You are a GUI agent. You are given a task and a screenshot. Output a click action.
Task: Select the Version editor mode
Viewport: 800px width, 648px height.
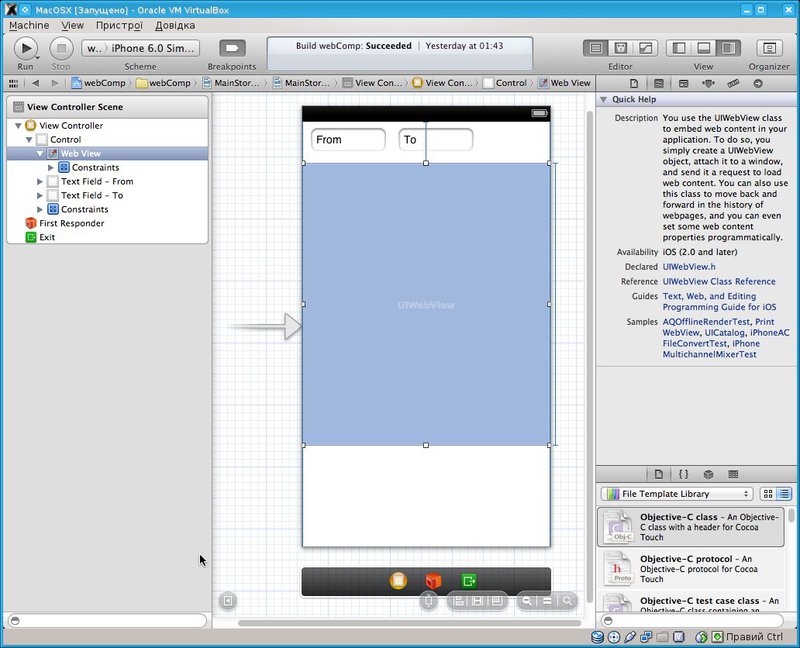pos(645,48)
